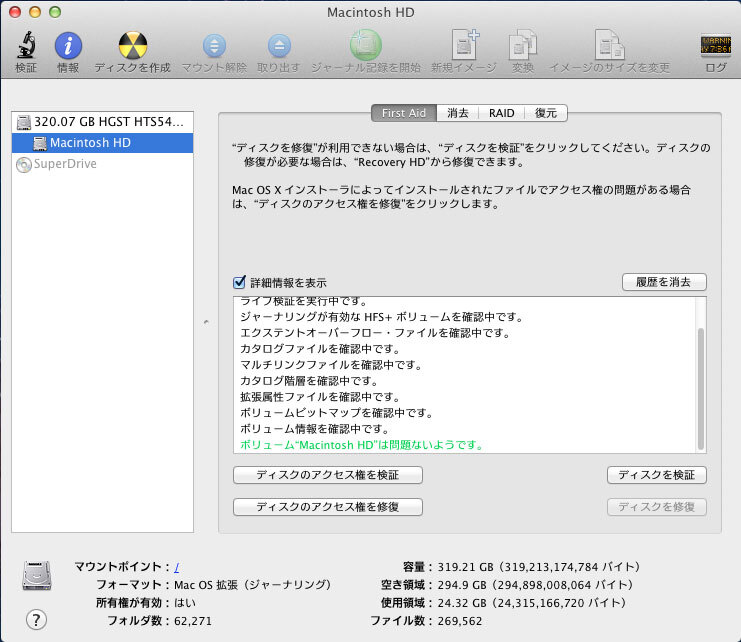
Task: Click the マウント解除 unmount icon
Action: (214, 46)
